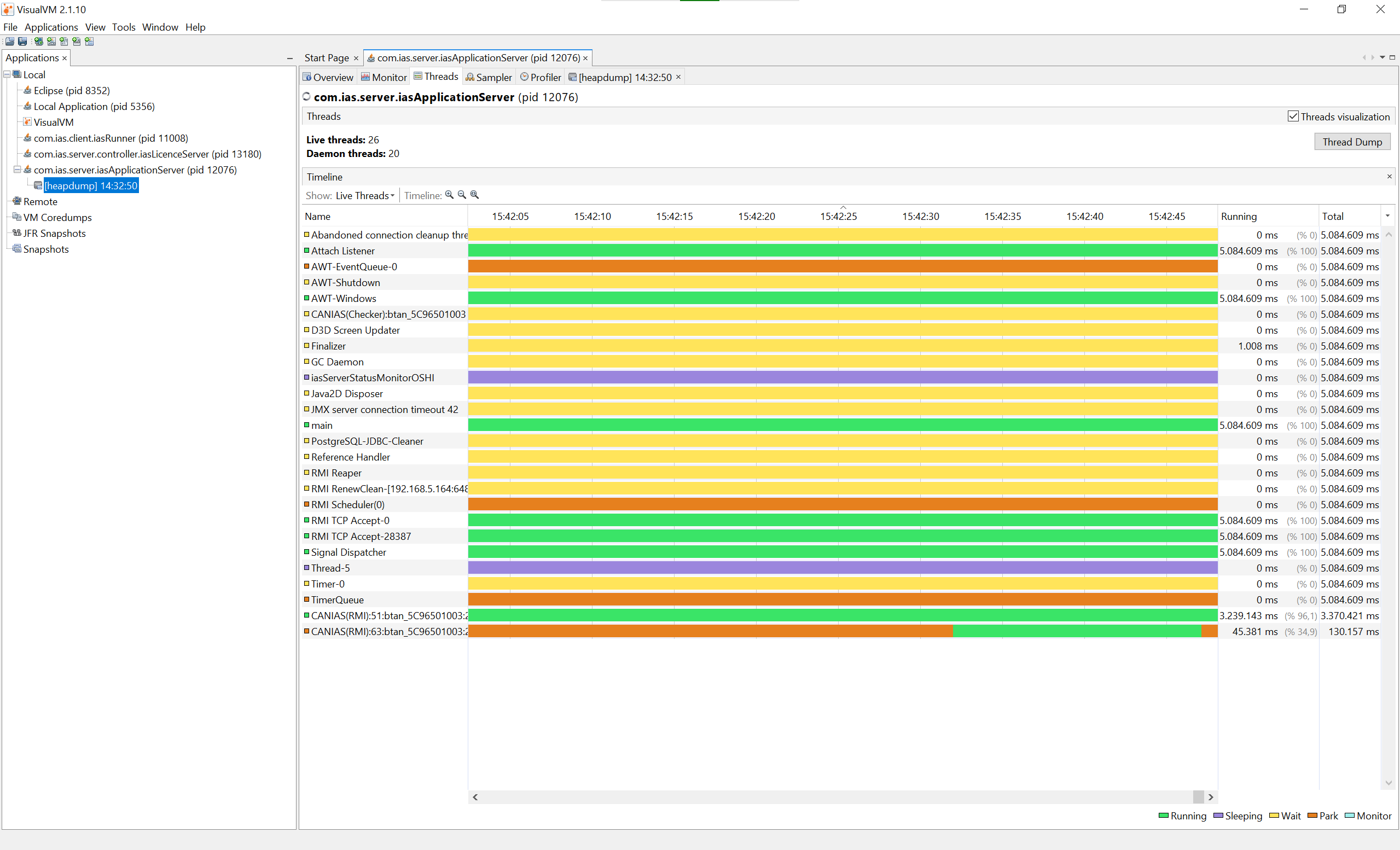Click the Remote hosts node icon

click(17, 201)
